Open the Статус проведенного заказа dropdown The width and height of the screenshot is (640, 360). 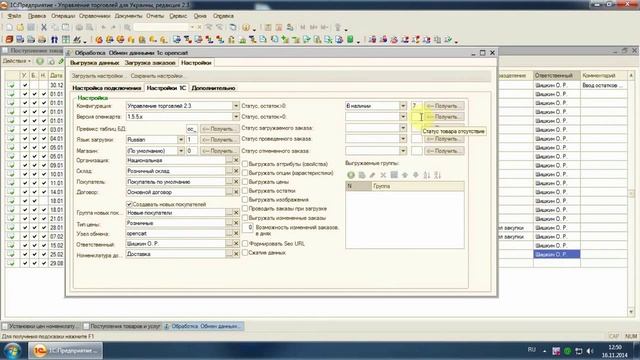tap(403, 139)
